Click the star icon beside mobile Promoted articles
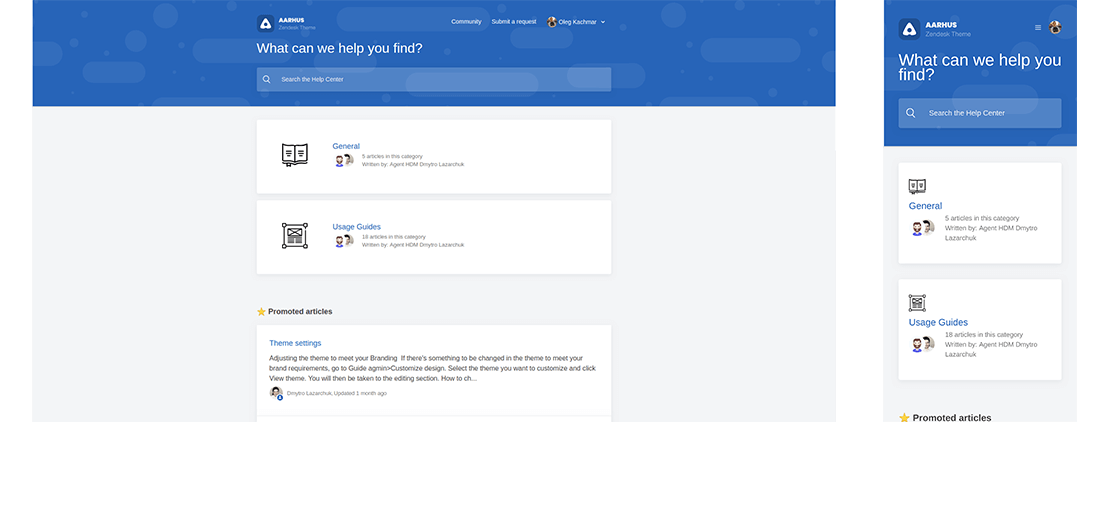1110x508 pixels. coord(904,418)
